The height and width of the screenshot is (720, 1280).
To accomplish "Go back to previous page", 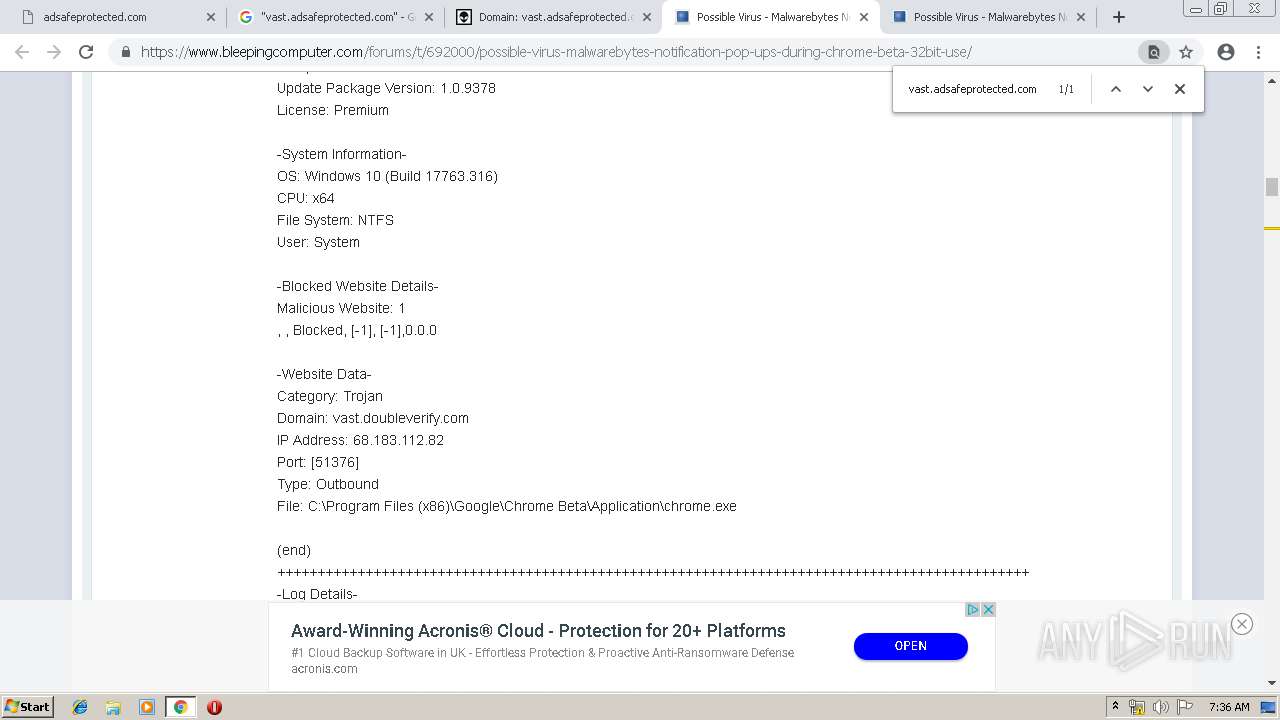I will point(22,52).
